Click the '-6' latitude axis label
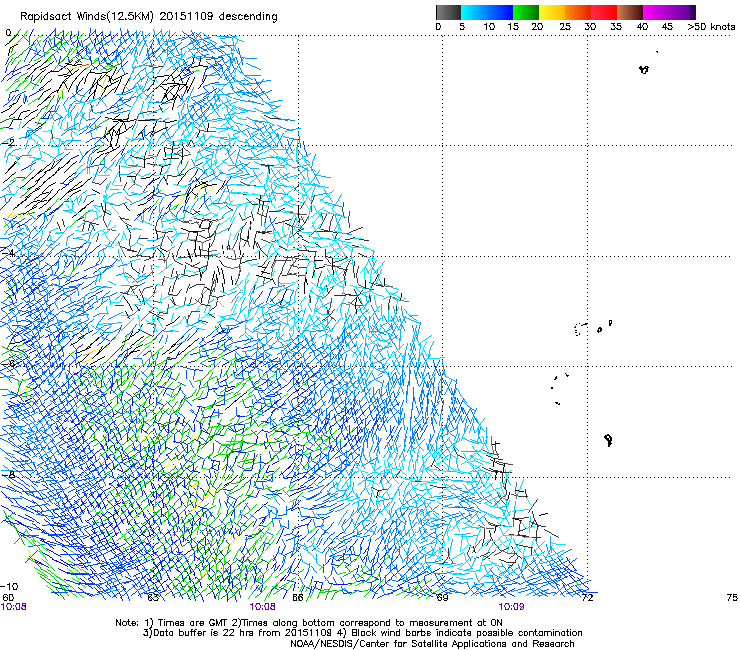Image resolution: width=740 pixels, height=650 pixels. [x=9, y=364]
